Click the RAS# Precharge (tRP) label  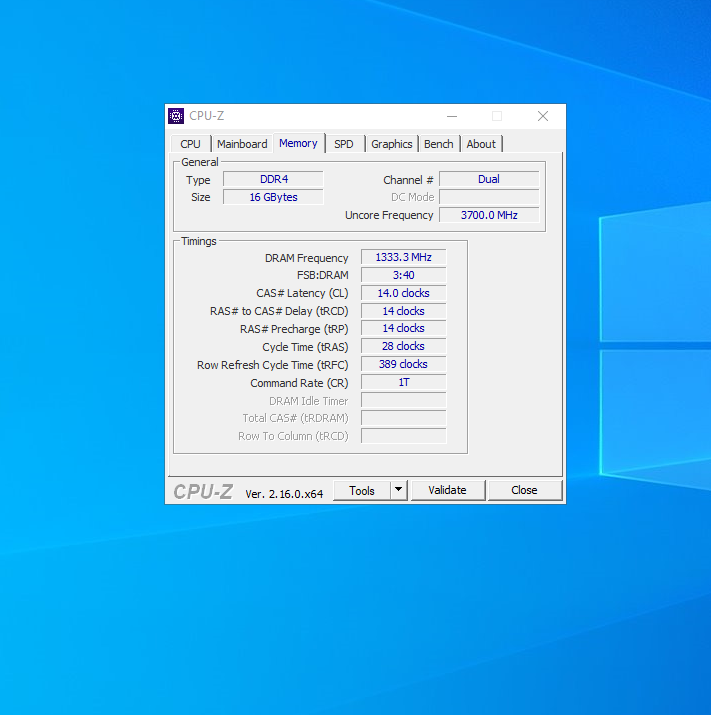tap(294, 329)
